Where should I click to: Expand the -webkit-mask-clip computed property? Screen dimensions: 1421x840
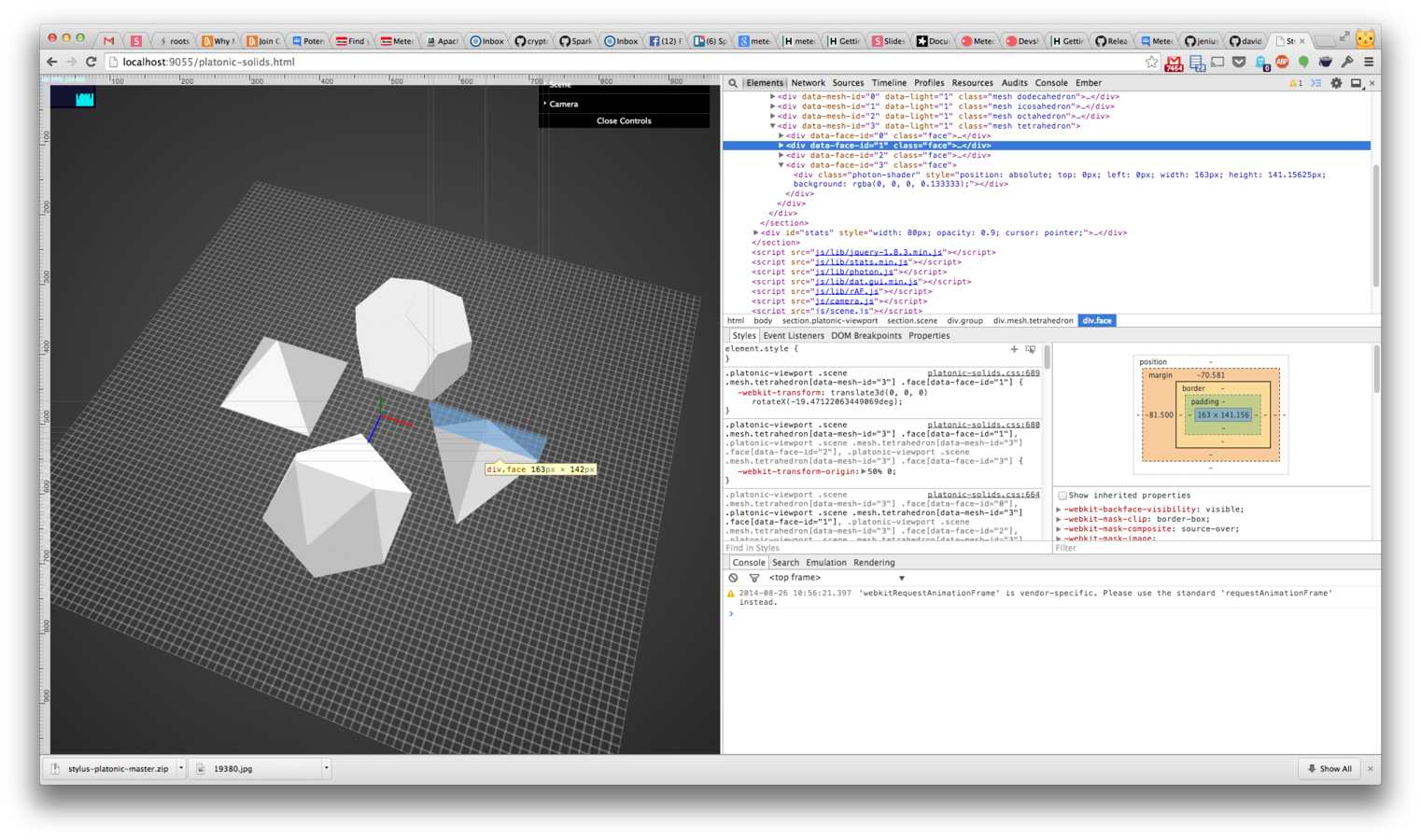[x=1059, y=519]
